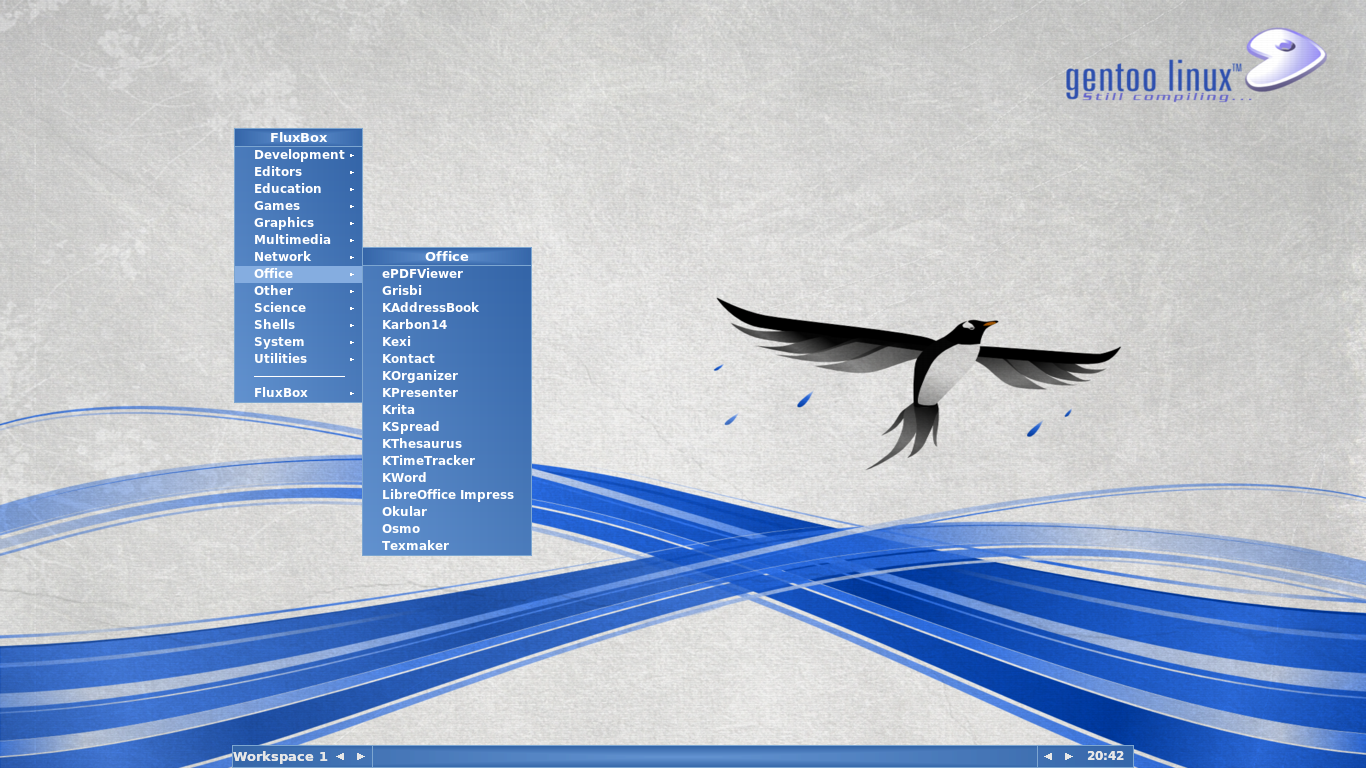
Task: Launch Okular
Action: pos(446,512)
